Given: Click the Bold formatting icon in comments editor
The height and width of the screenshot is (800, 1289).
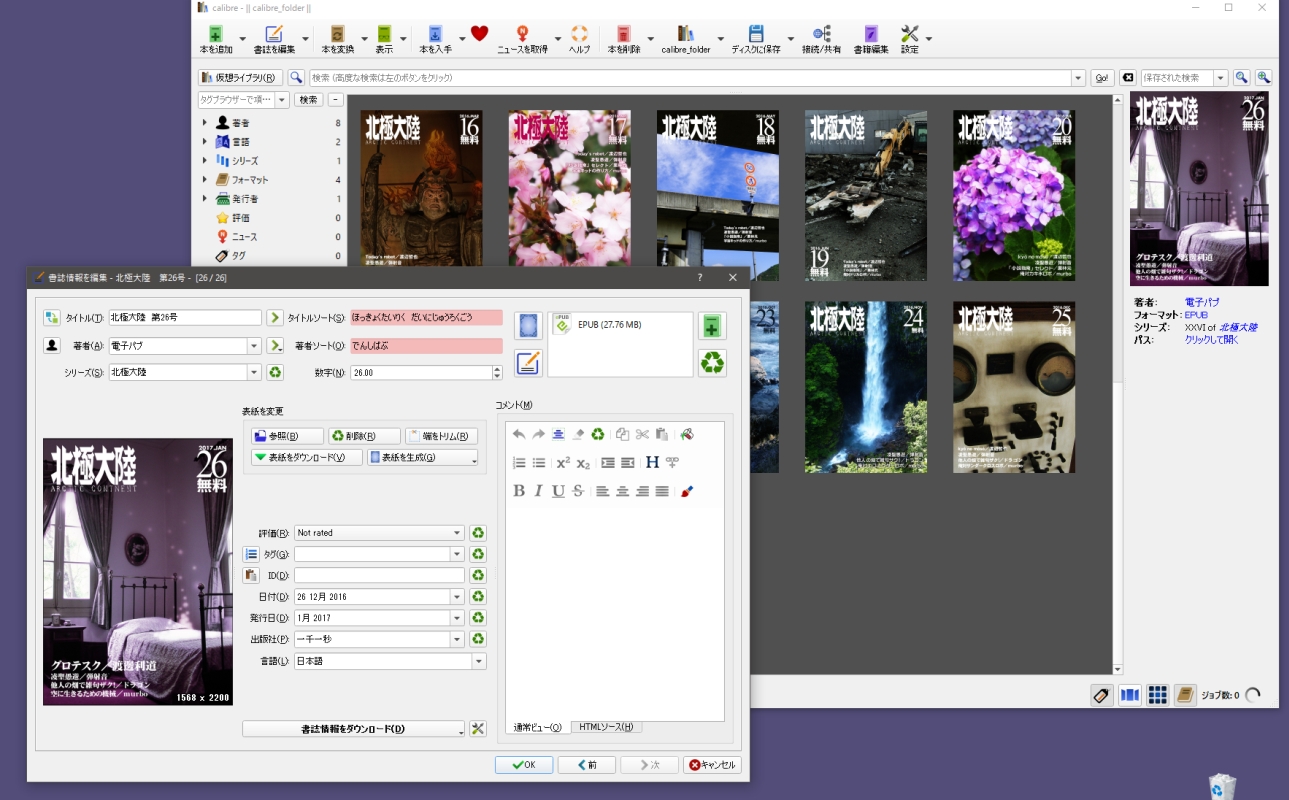Looking at the screenshot, I should coord(519,491).
